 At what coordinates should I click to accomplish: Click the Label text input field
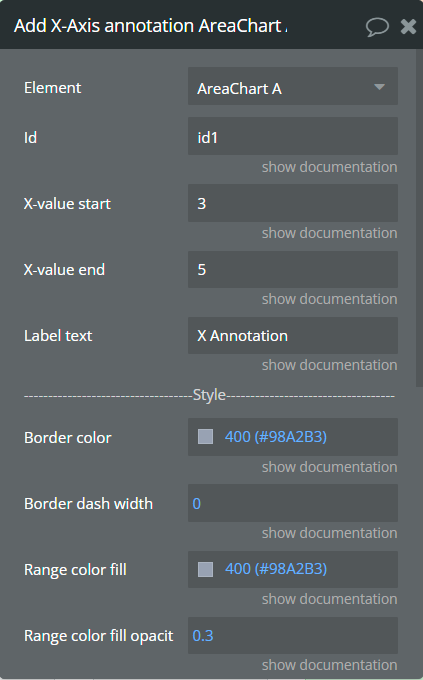[x=292, y=335]
